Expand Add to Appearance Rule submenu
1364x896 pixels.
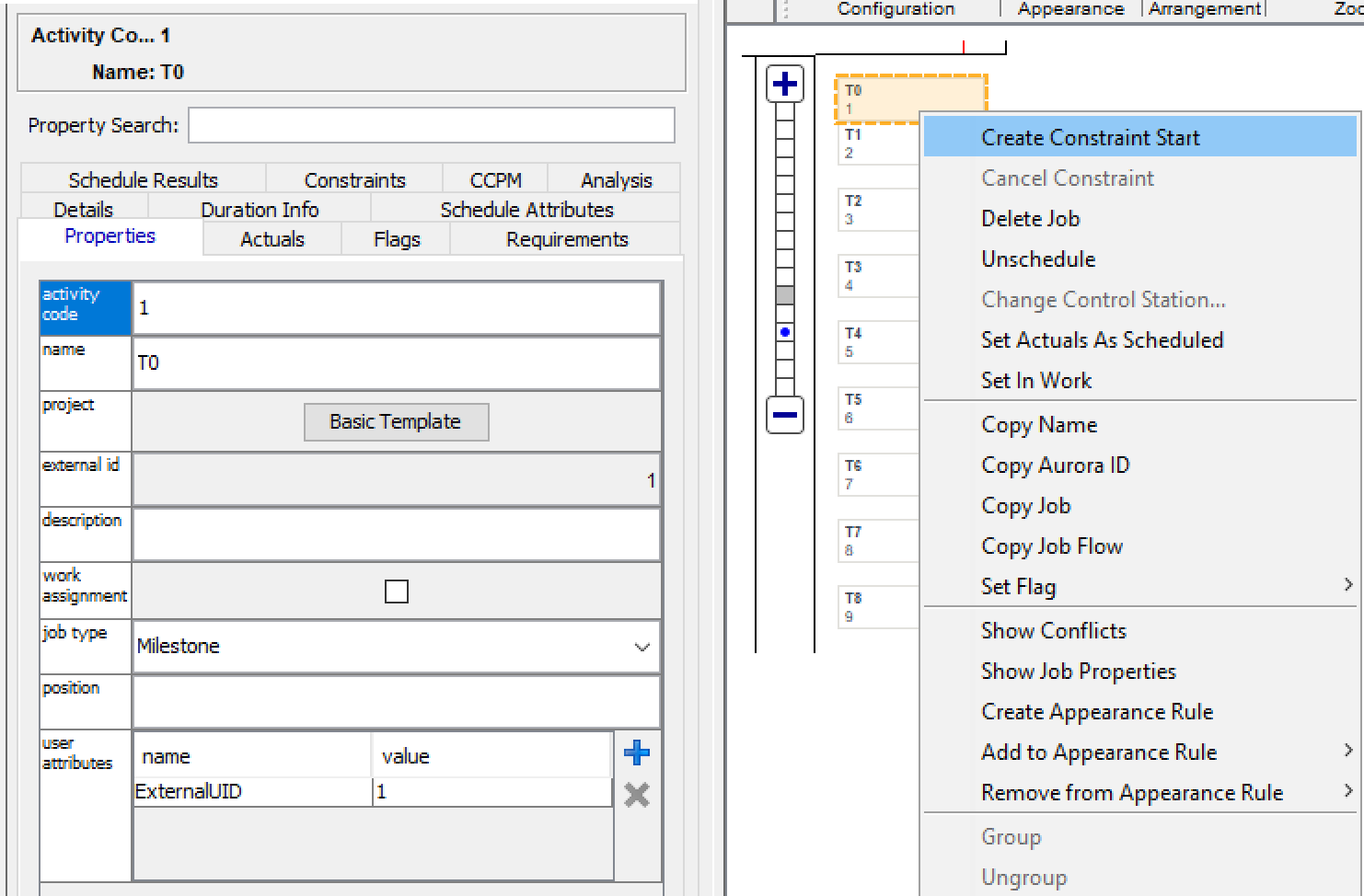[x=1139, y=752]
